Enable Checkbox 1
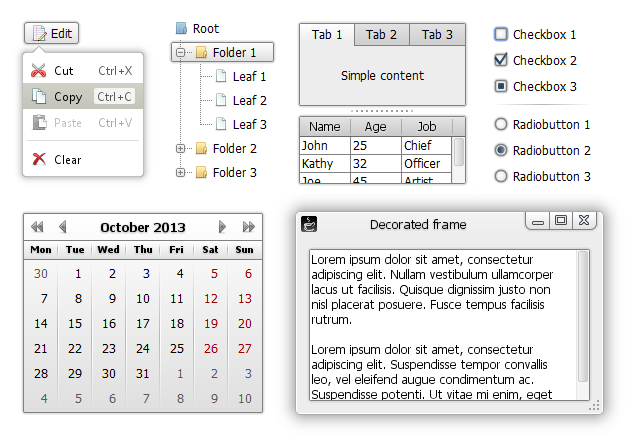Screen dimensions: 627x436 [x=501, y=34]
